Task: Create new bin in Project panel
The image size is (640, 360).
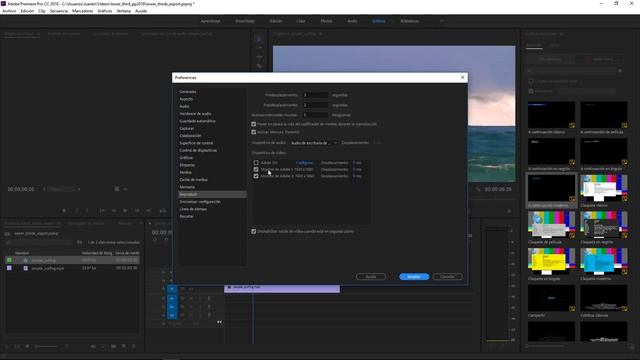Action: tap(113, 347)
